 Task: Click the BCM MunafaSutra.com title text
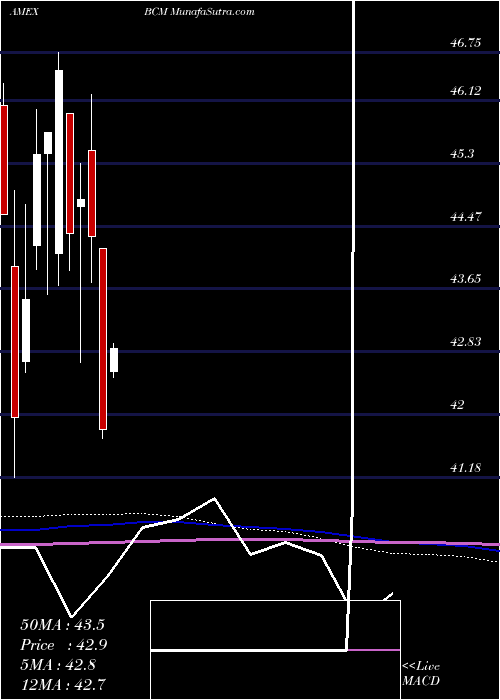[199, 12]
